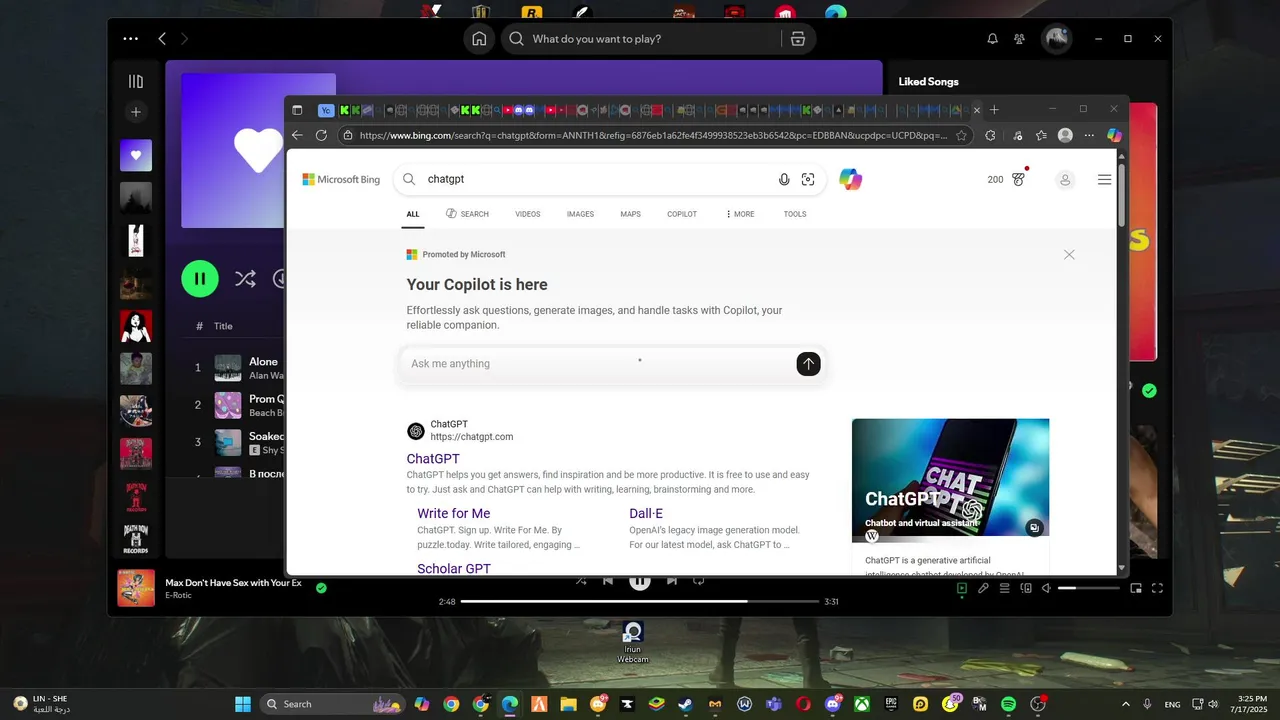Screen dimensions: 1280x720
Task: Collapse Your Library in Spotify sidebar
Action: pyautogui.click(x=136, y=82)
